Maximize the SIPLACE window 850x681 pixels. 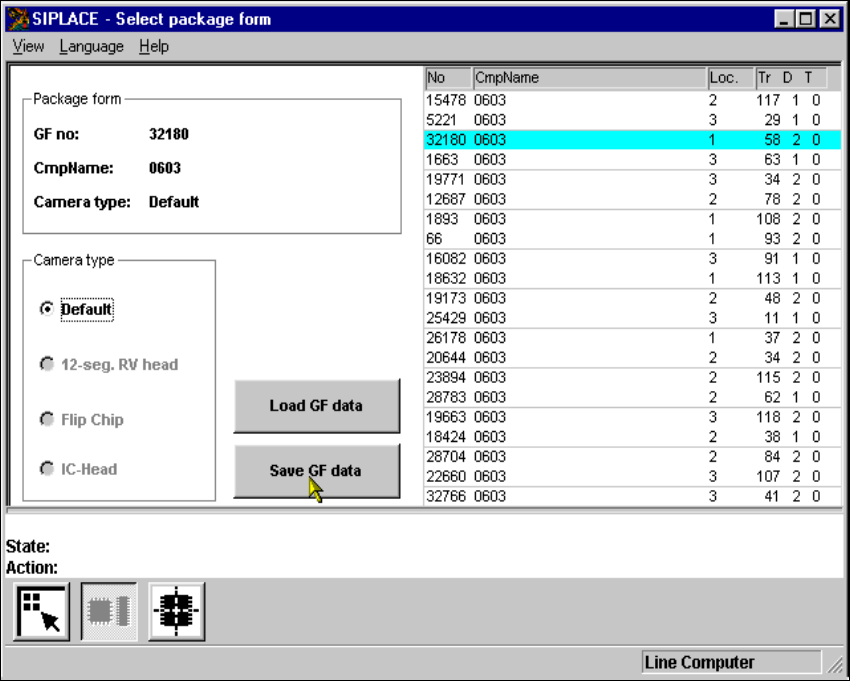pos(806,20)
